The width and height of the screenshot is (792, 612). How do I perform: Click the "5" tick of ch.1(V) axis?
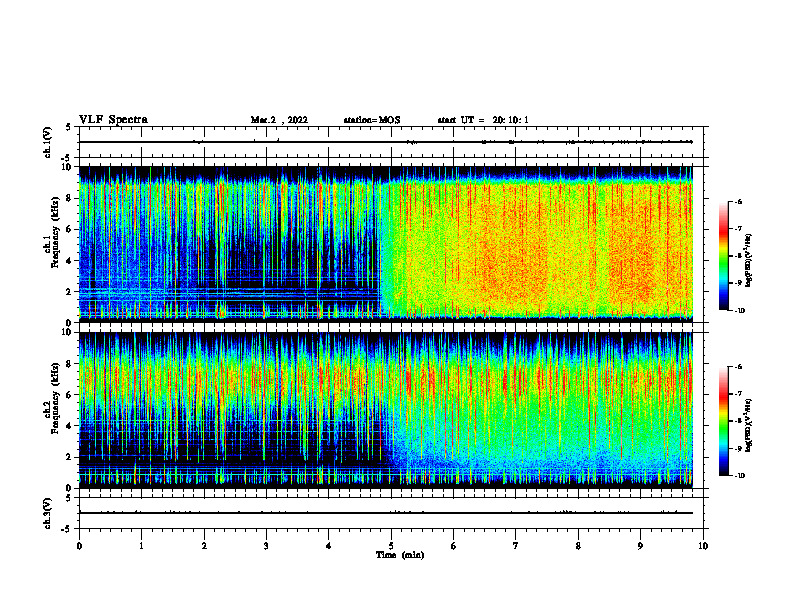pyautogui.click(x=69, y=128)
